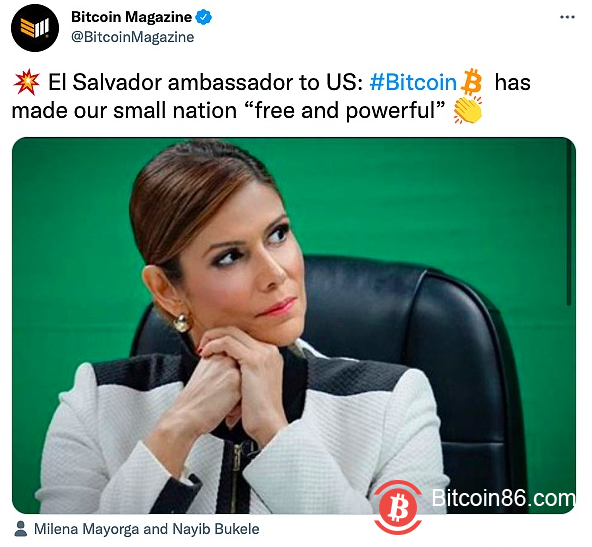Click the gold earring in the photo

click(x=182, y=322)
